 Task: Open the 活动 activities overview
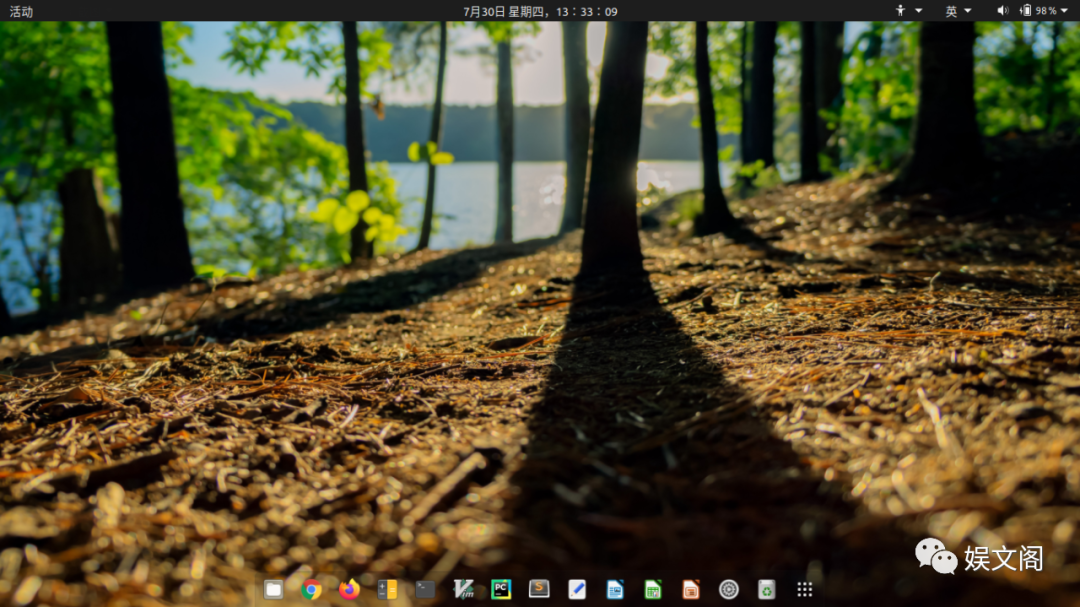21,11
